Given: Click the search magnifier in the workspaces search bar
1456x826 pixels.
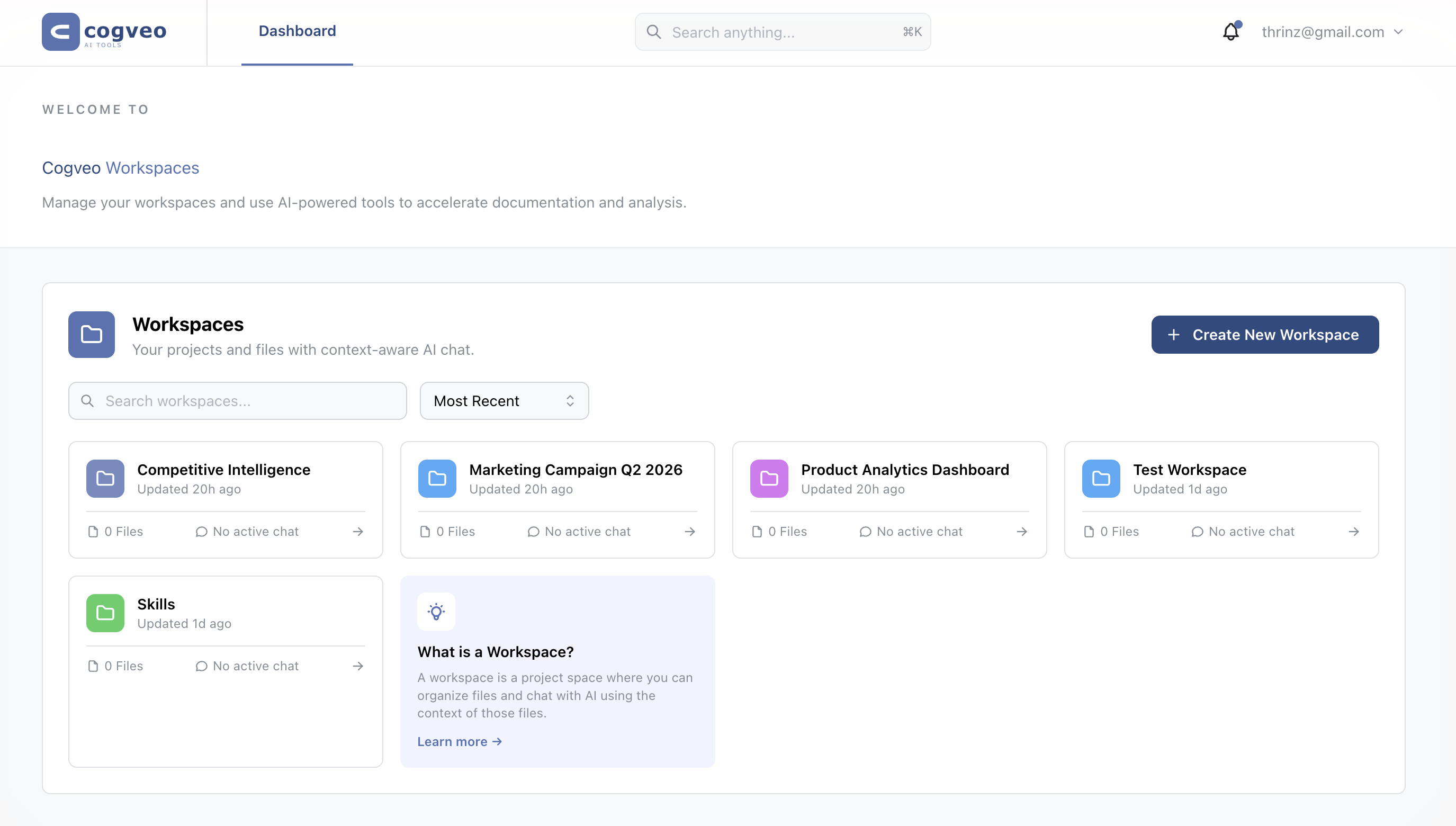Looking at the screenshot, I should coord(87,400).
